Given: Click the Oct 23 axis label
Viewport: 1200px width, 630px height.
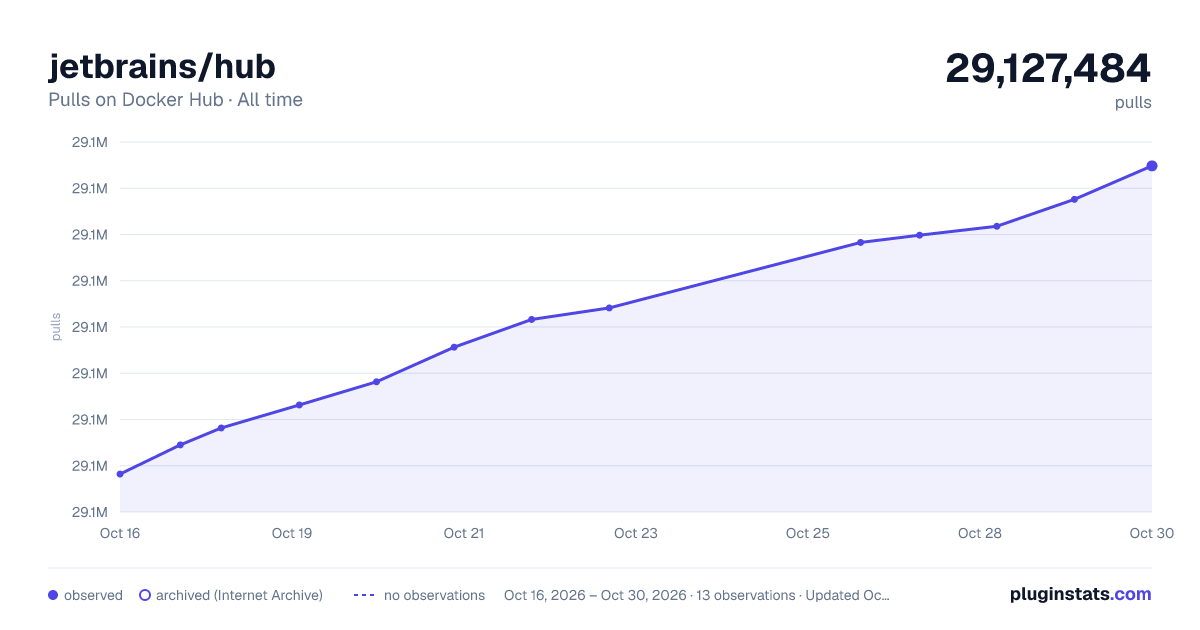Looking at the screenshot, I should [x=636, y=533].
